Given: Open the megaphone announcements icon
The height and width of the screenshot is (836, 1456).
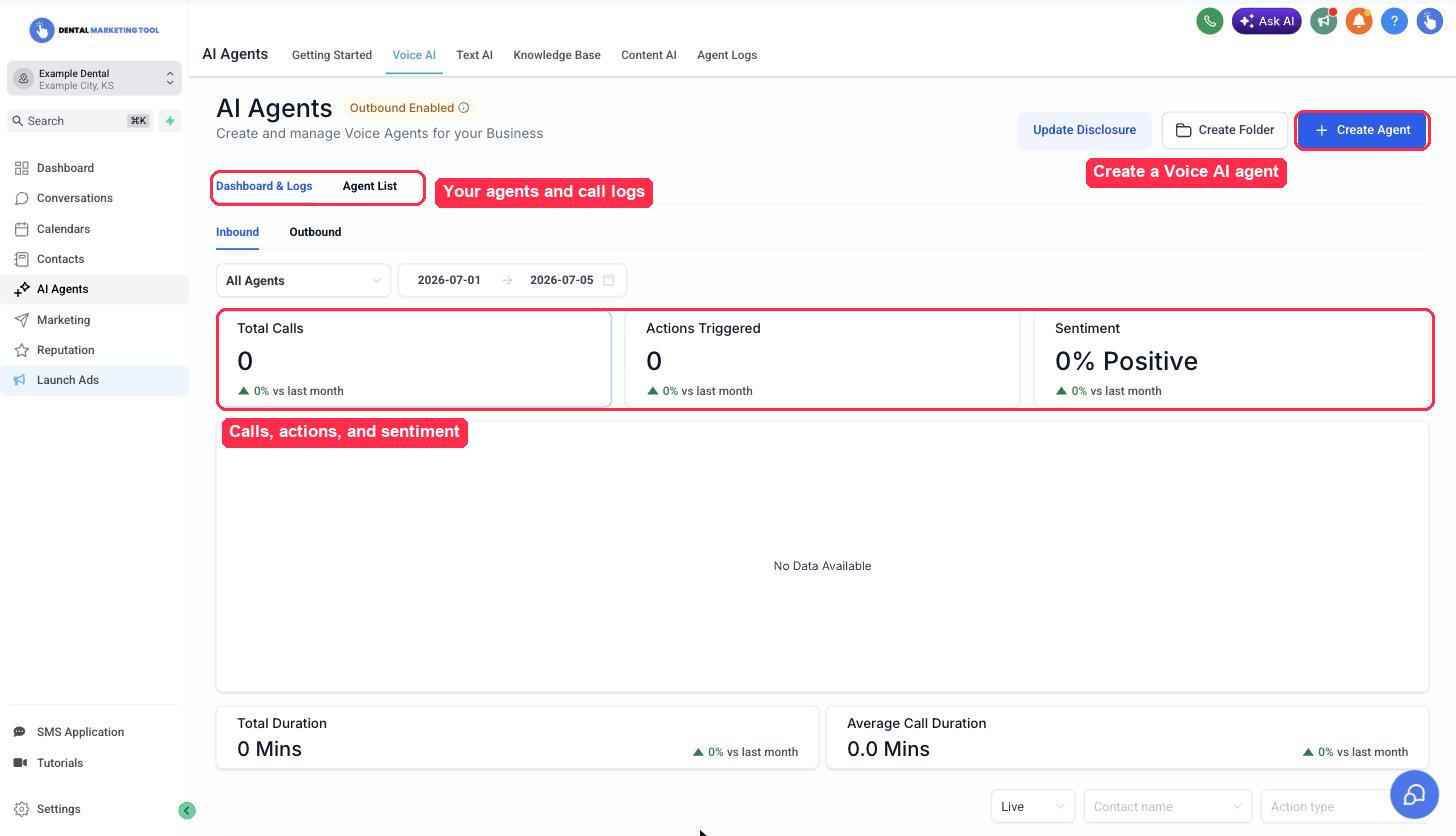Looking at the screenshot, I should (x=1324, y=21).
